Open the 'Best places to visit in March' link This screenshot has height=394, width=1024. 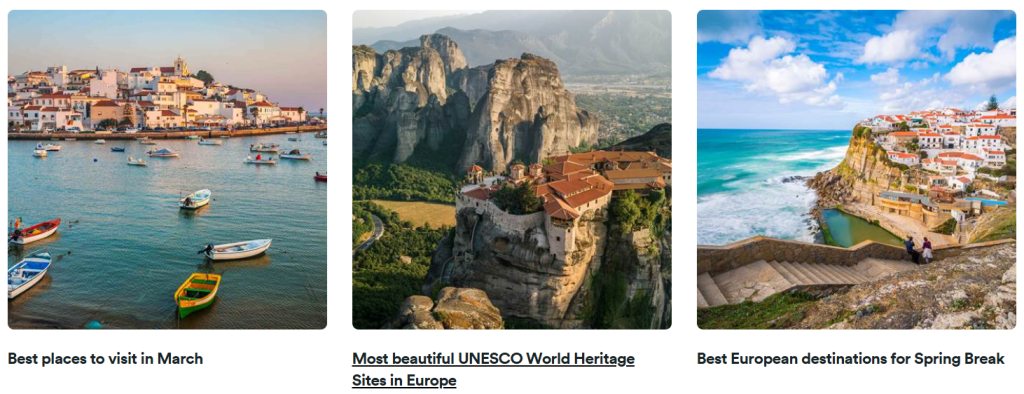coord(105,359)
